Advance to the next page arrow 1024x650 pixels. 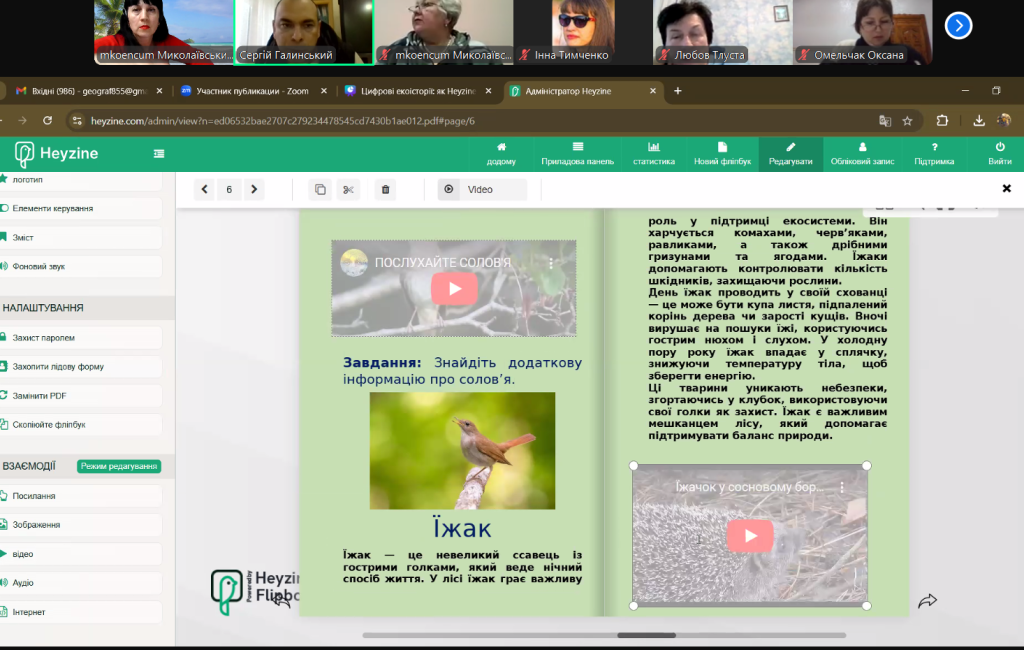[x=254, y=189]
